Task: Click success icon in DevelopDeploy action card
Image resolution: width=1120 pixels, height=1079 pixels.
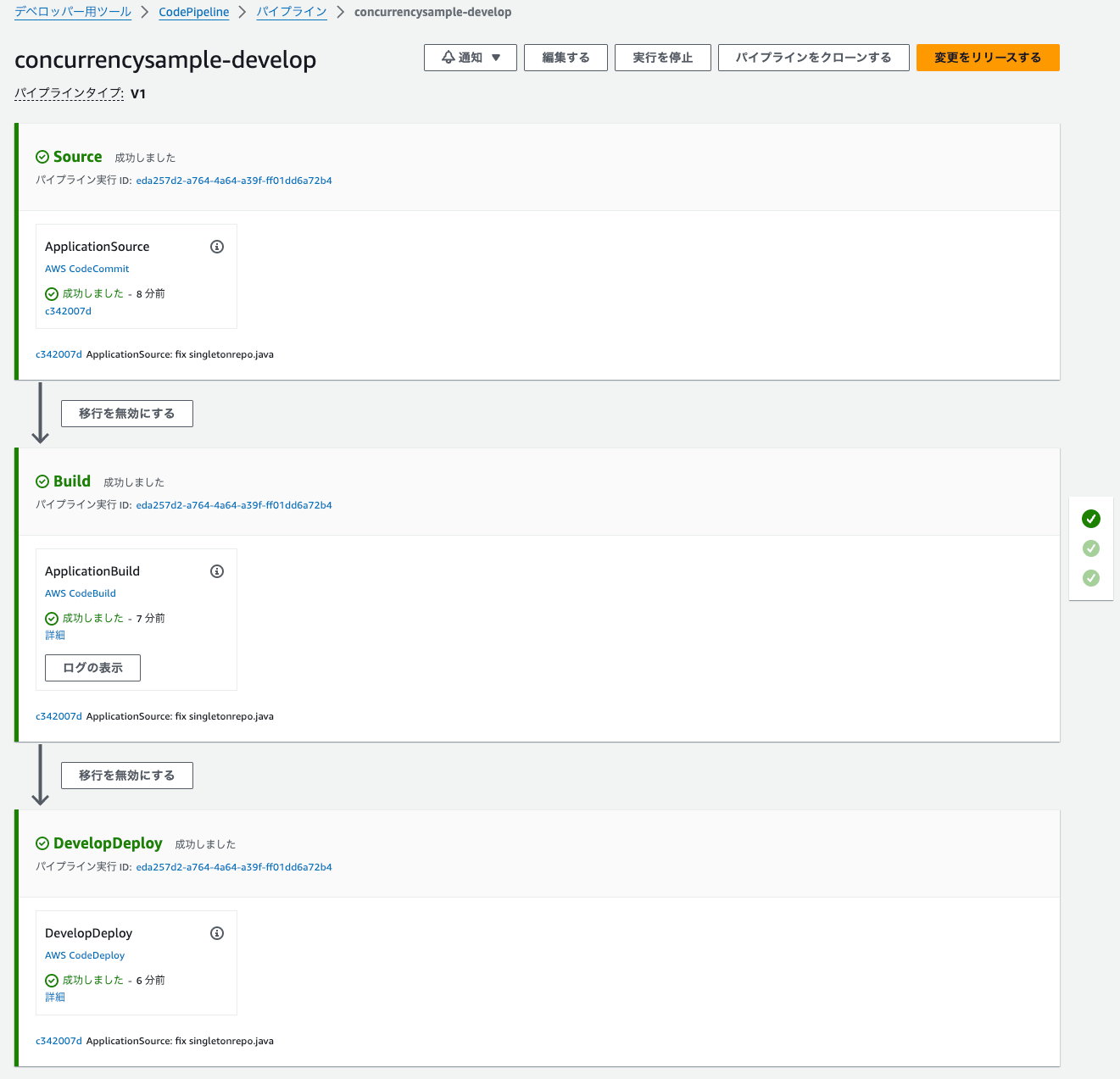Action: 52,981
